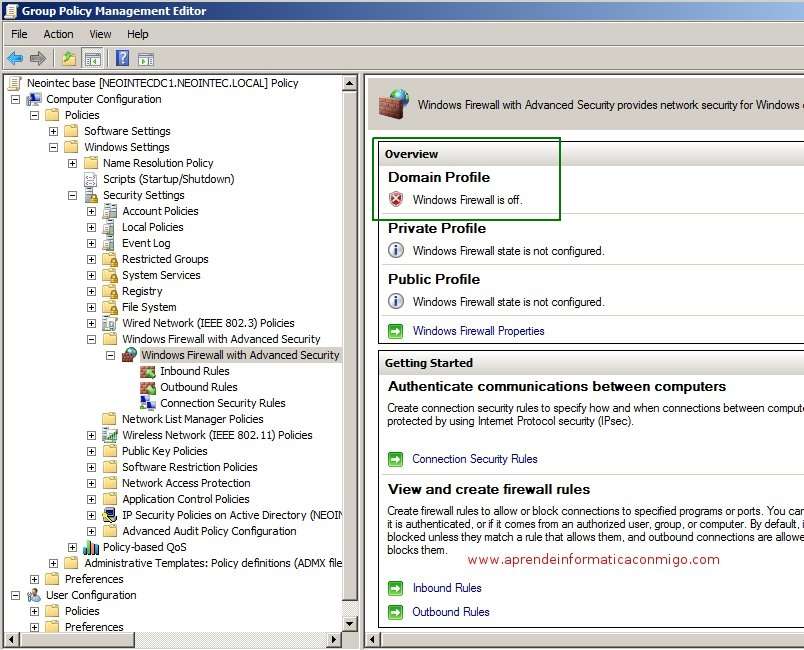Click the Policy-based QoS chart icon

pyautogui.click(x=91, y=547)
